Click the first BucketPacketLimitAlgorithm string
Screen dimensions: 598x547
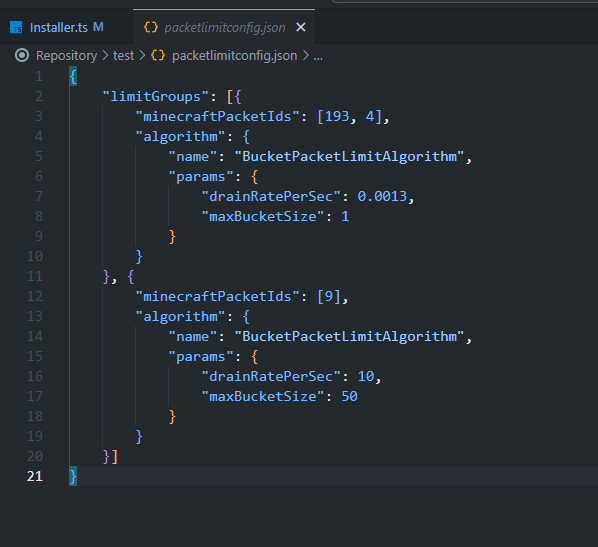pyautogui.click(x=349, y=156)
